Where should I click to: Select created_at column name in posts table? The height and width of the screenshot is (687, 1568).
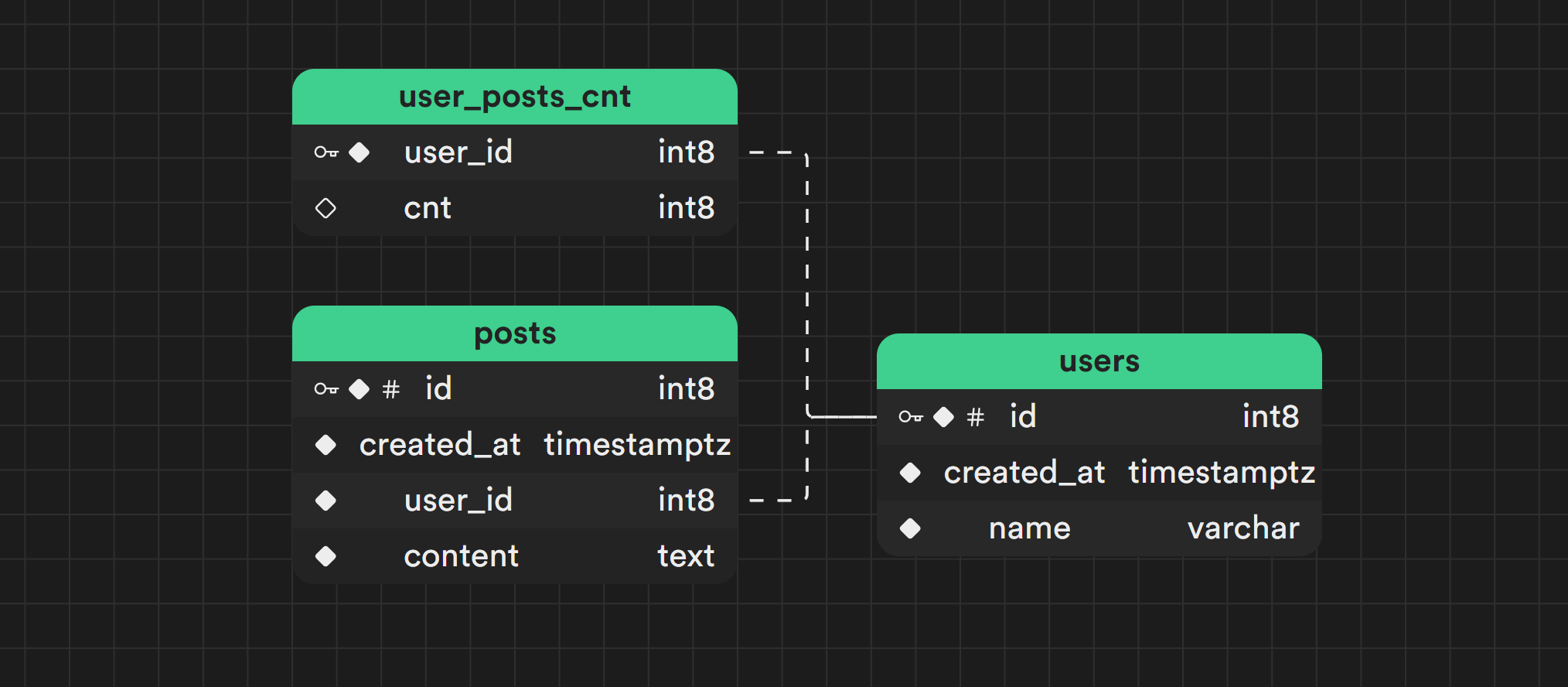coord(440,445)
